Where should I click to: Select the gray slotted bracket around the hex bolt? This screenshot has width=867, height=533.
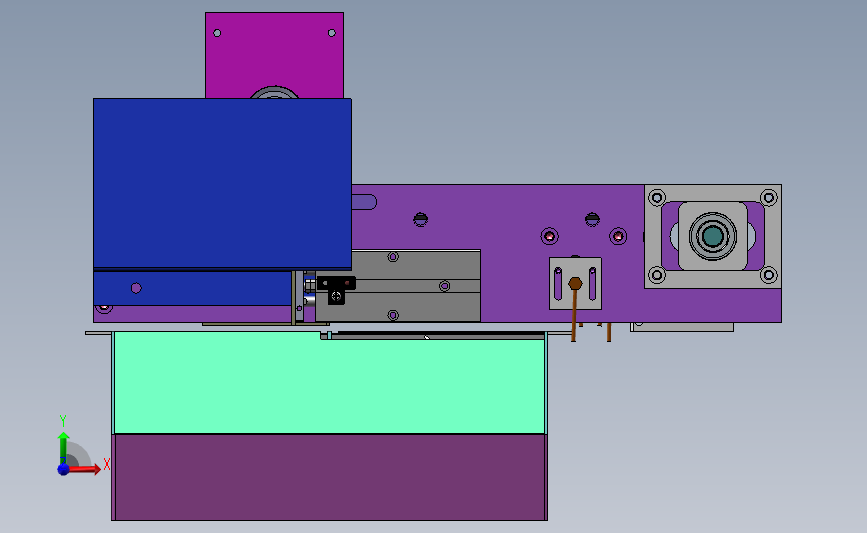coord(575,284)
